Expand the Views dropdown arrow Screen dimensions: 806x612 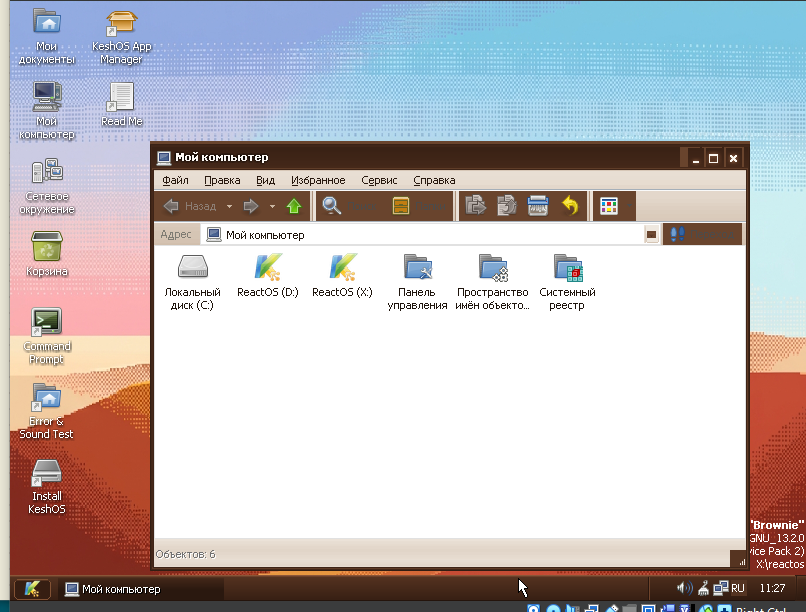pos(628,207)
